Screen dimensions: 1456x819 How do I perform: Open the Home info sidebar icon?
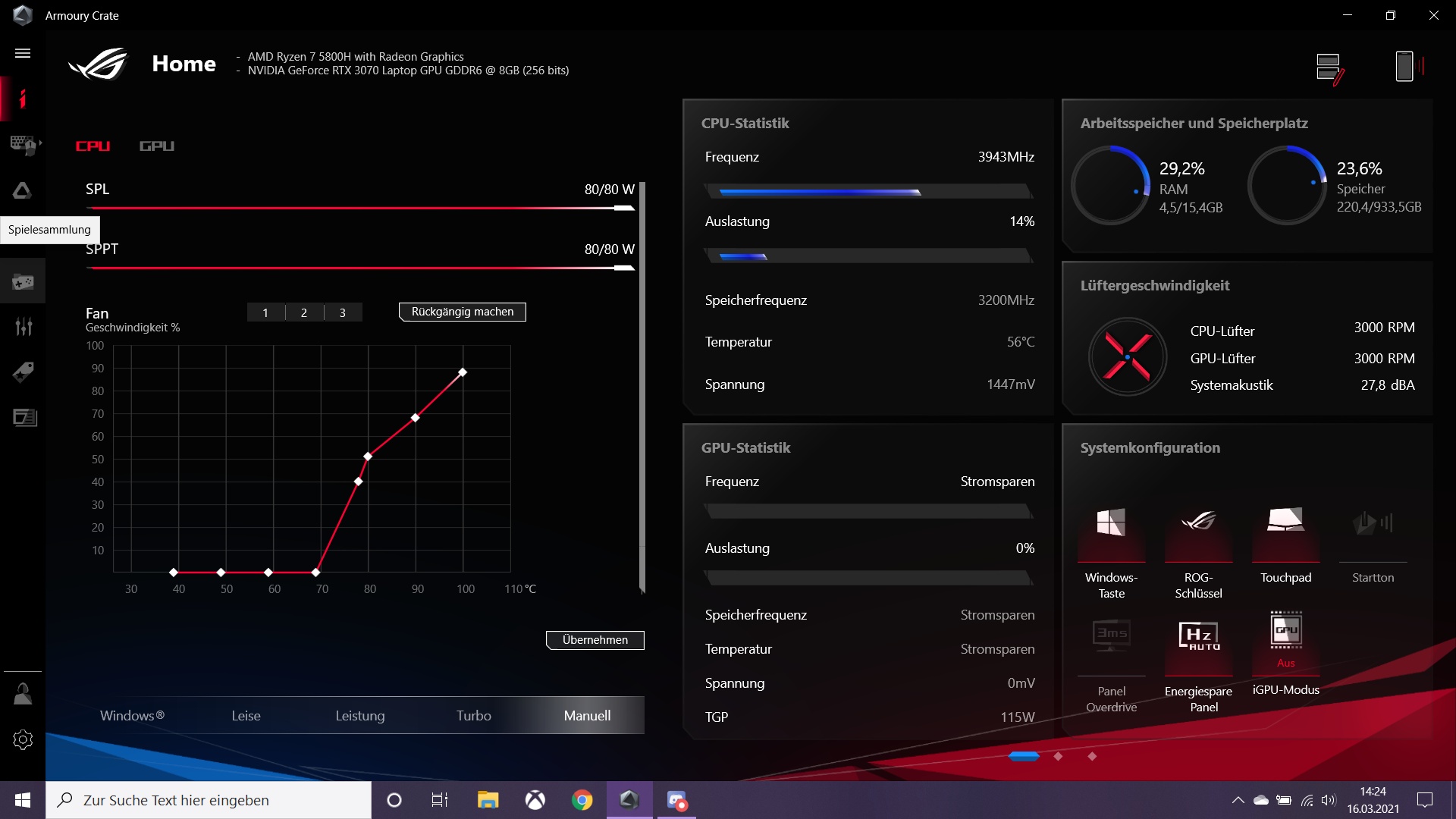coord(23,99)
